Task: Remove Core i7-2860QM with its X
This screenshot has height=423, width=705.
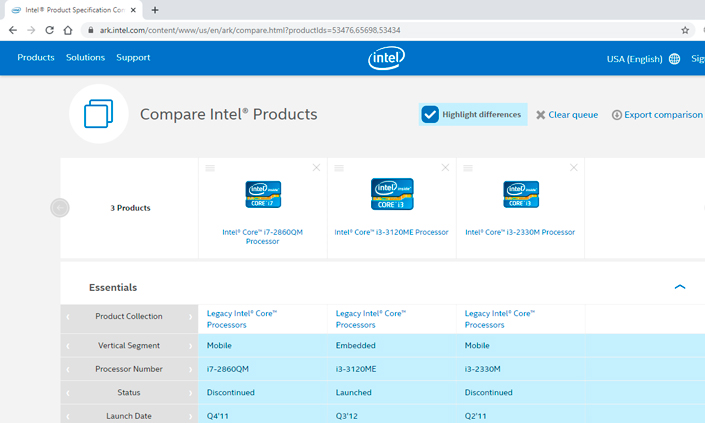Action: (x=316, y=168)
